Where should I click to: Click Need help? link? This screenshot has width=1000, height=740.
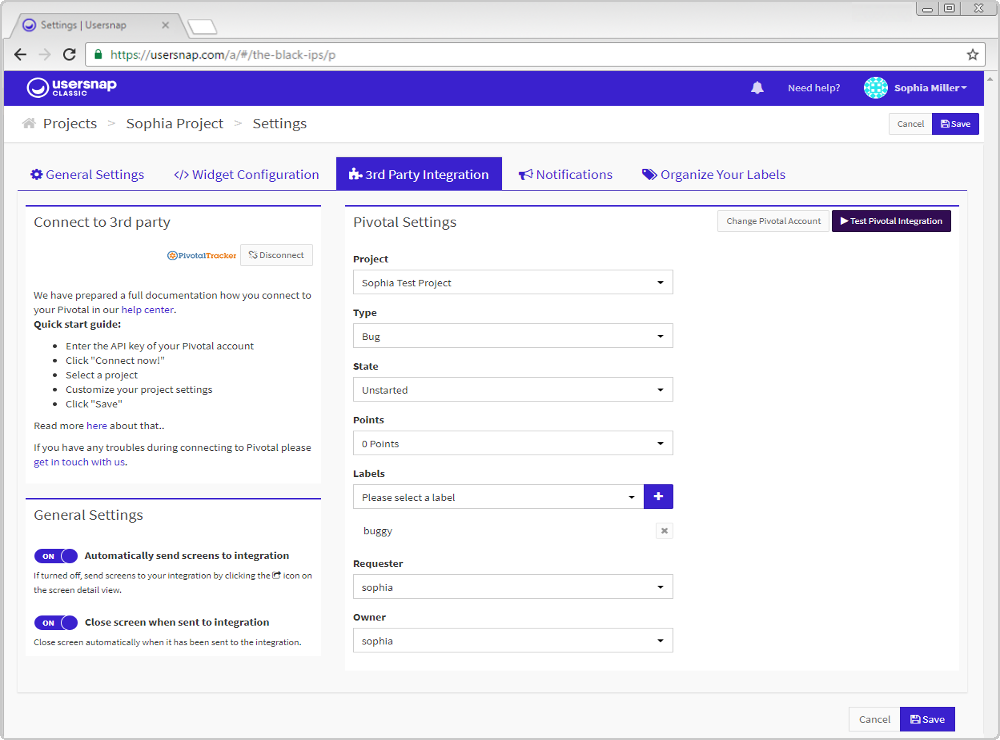814,88
